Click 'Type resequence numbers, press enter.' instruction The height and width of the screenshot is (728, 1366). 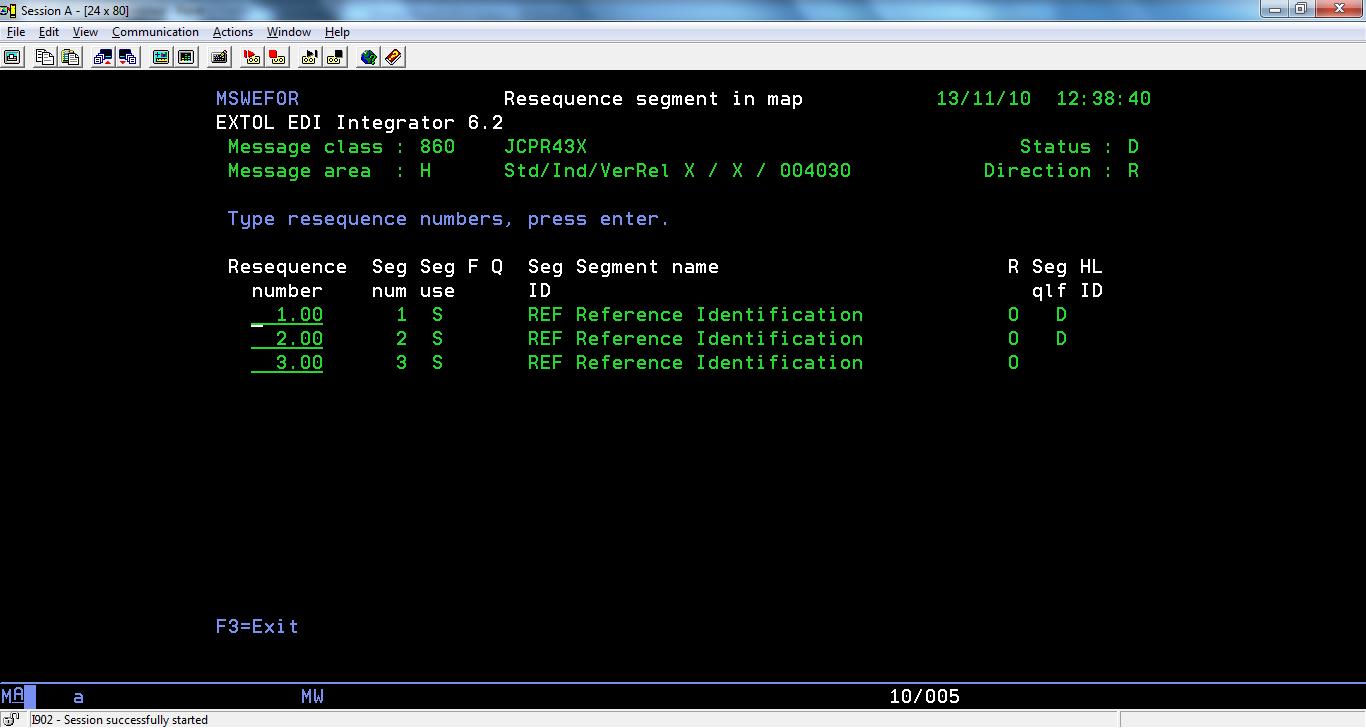pos(448,219)
